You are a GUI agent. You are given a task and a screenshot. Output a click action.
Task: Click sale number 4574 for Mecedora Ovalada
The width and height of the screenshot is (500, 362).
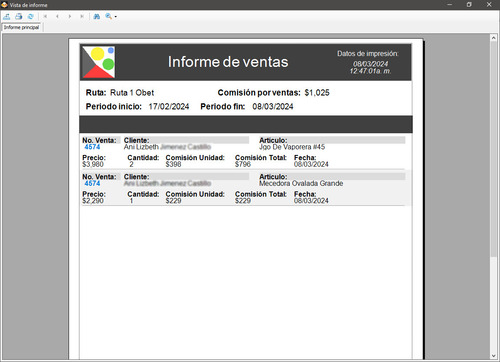pyautogui.click(x=92, y=183)
